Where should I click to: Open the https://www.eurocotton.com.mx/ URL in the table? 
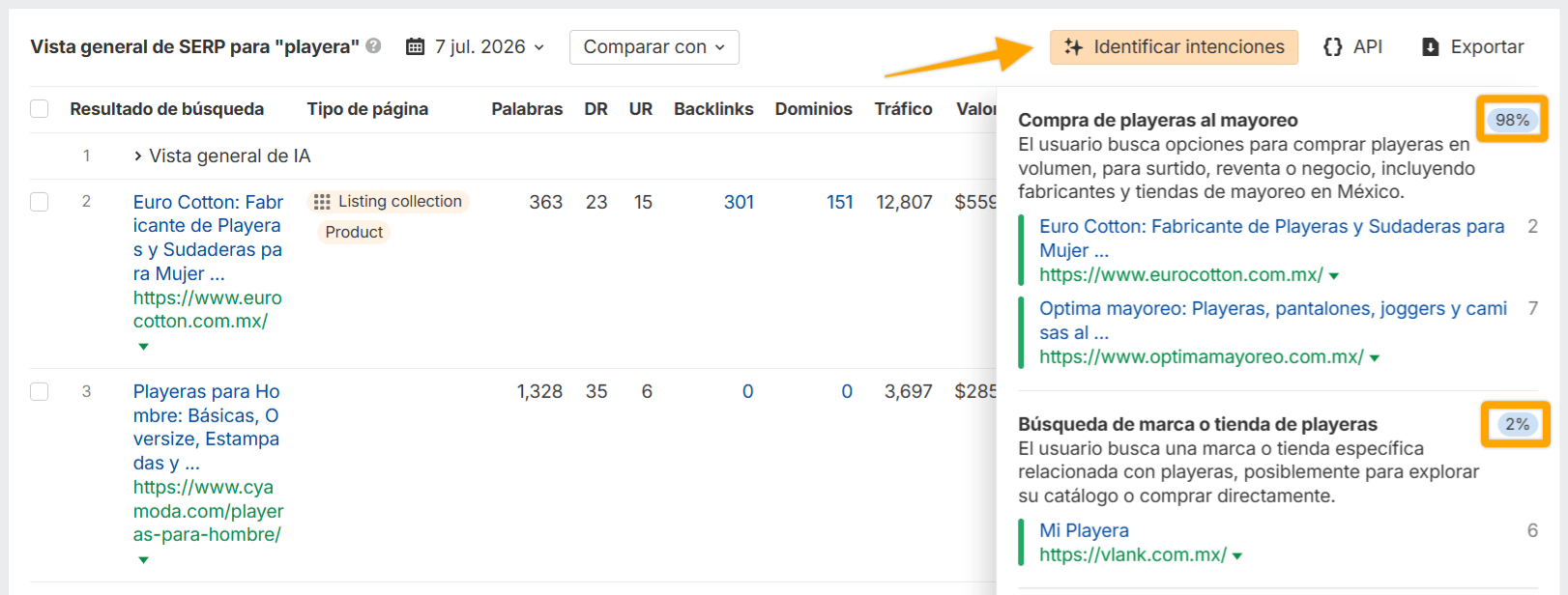point(208,309)
